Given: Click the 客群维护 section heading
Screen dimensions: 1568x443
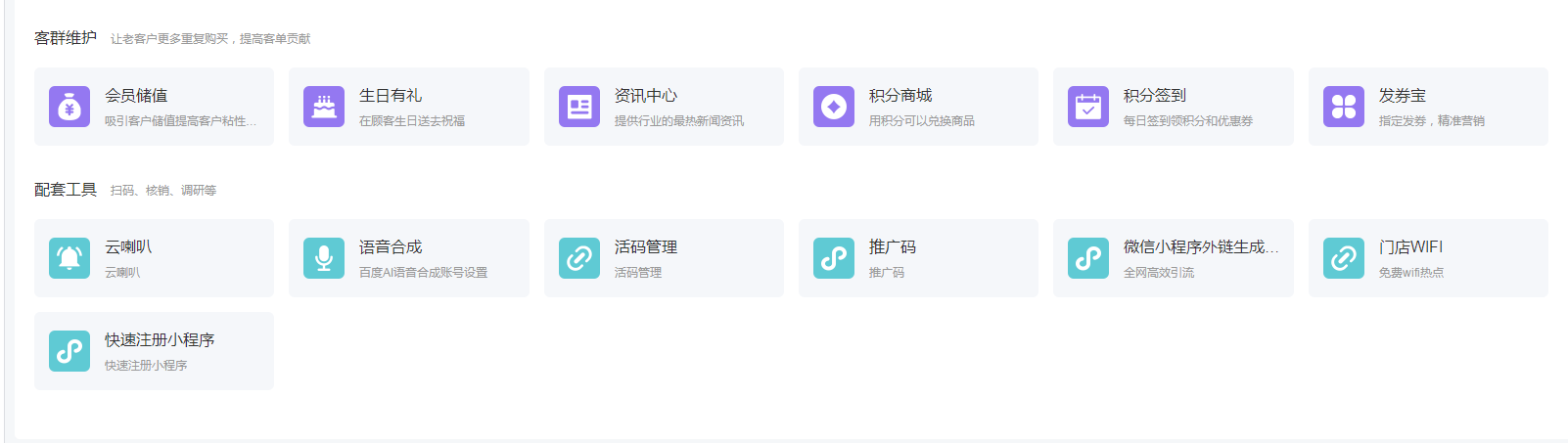Looking at the screenshot, I should click(66, 38).
